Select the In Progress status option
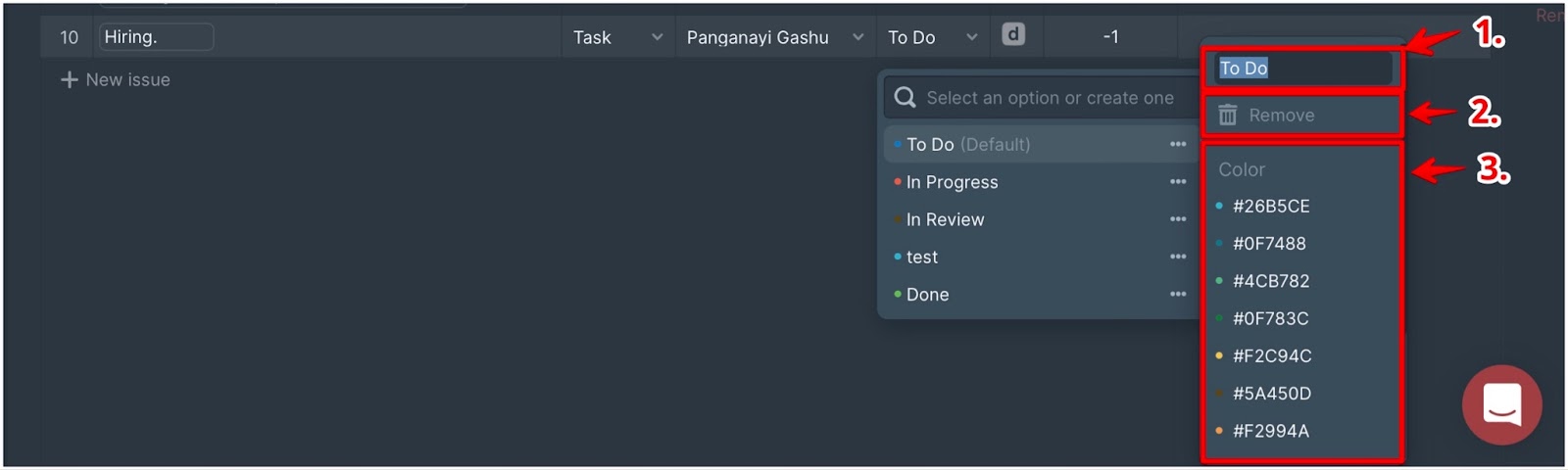The image size is (1568, 470). (952, 182)
